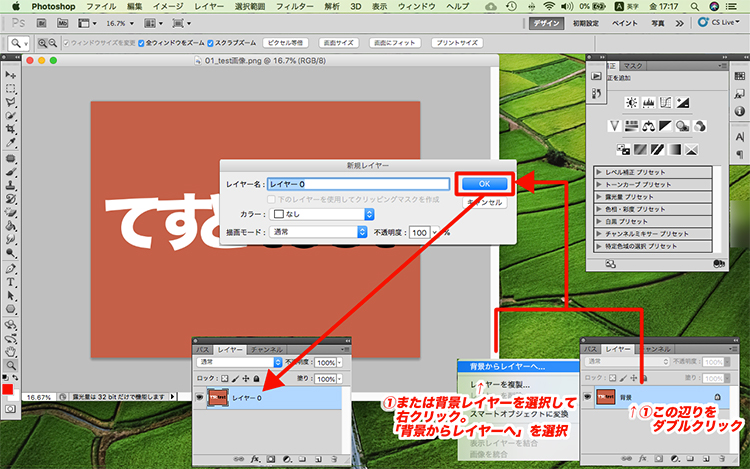Open the ファイル menu
The height and width of the screenshot is (469, 750).
pos(101,7)
